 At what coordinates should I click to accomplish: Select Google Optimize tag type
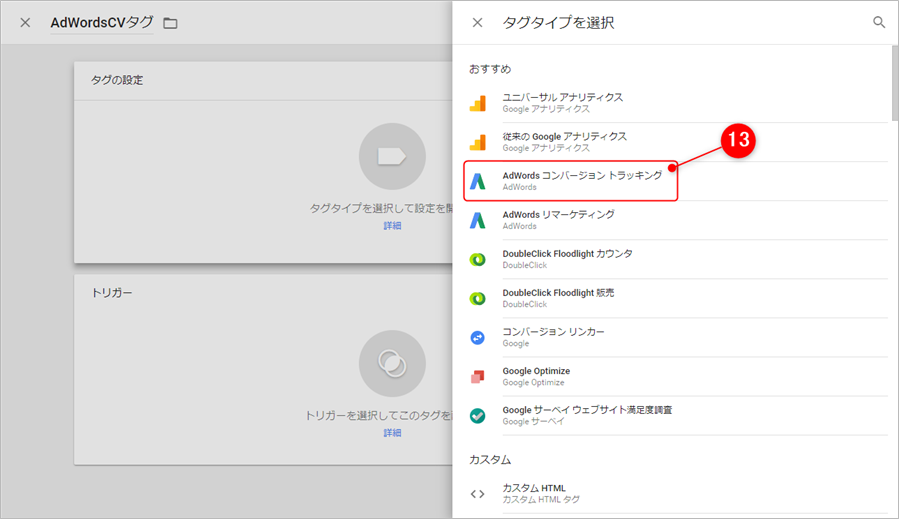[x=678, y=377]
